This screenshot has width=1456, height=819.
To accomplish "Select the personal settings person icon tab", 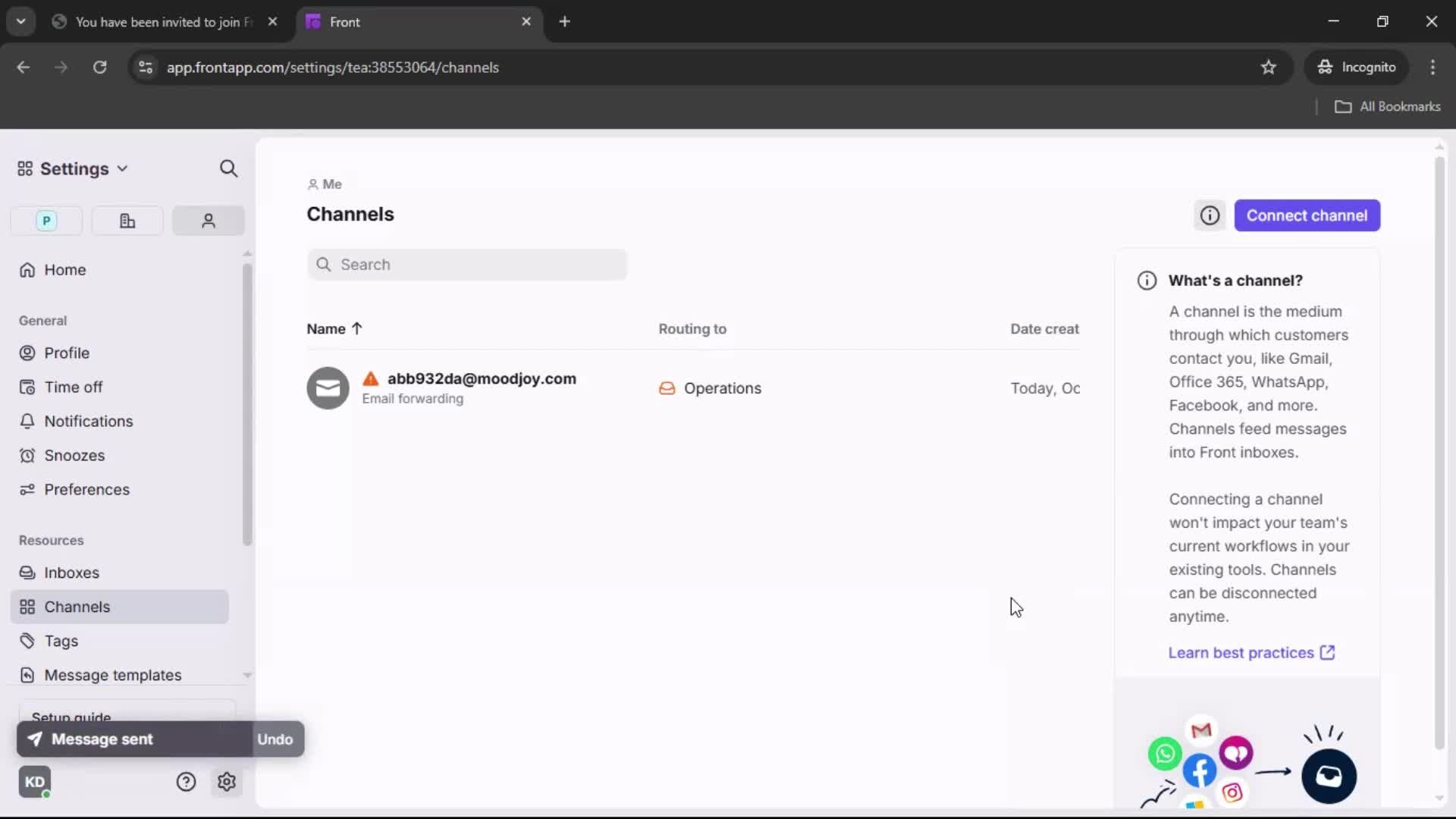I will (x=208, y=221).
